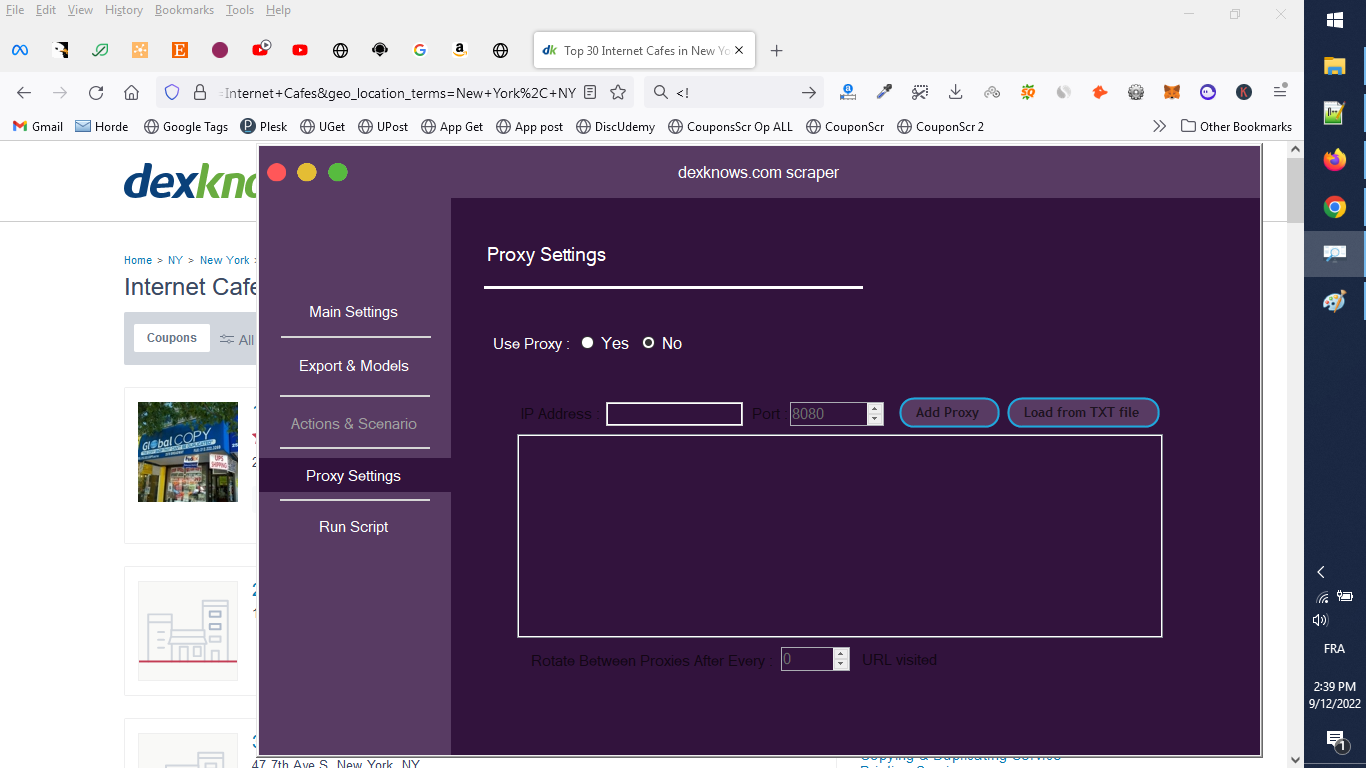
Task: Select the Proxy Settings sidebar item
Action: tap(354, 476)
